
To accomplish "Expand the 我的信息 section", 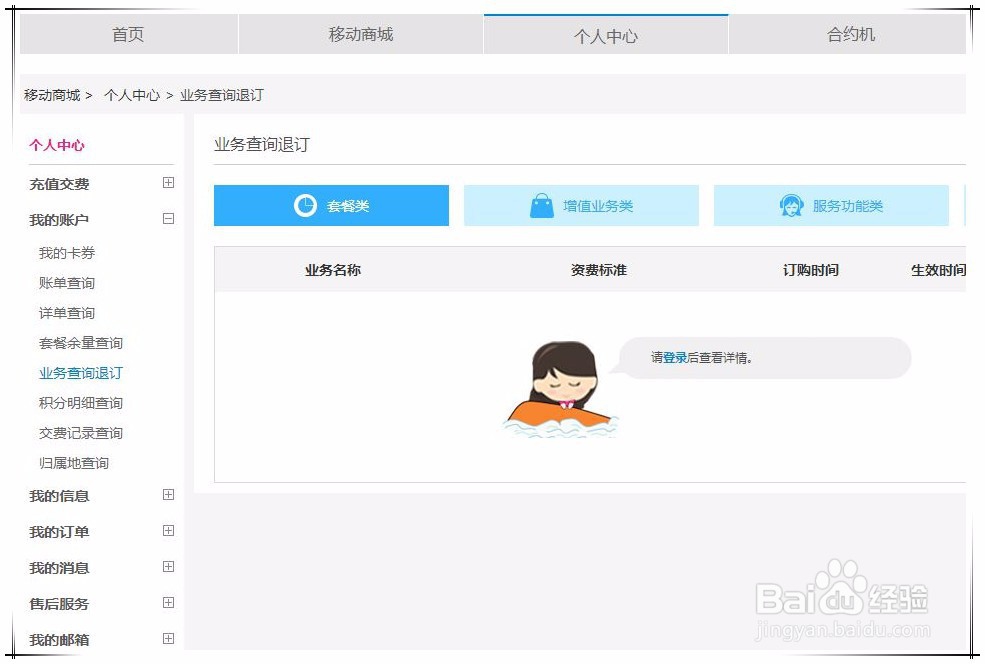I will pos(168,495).
